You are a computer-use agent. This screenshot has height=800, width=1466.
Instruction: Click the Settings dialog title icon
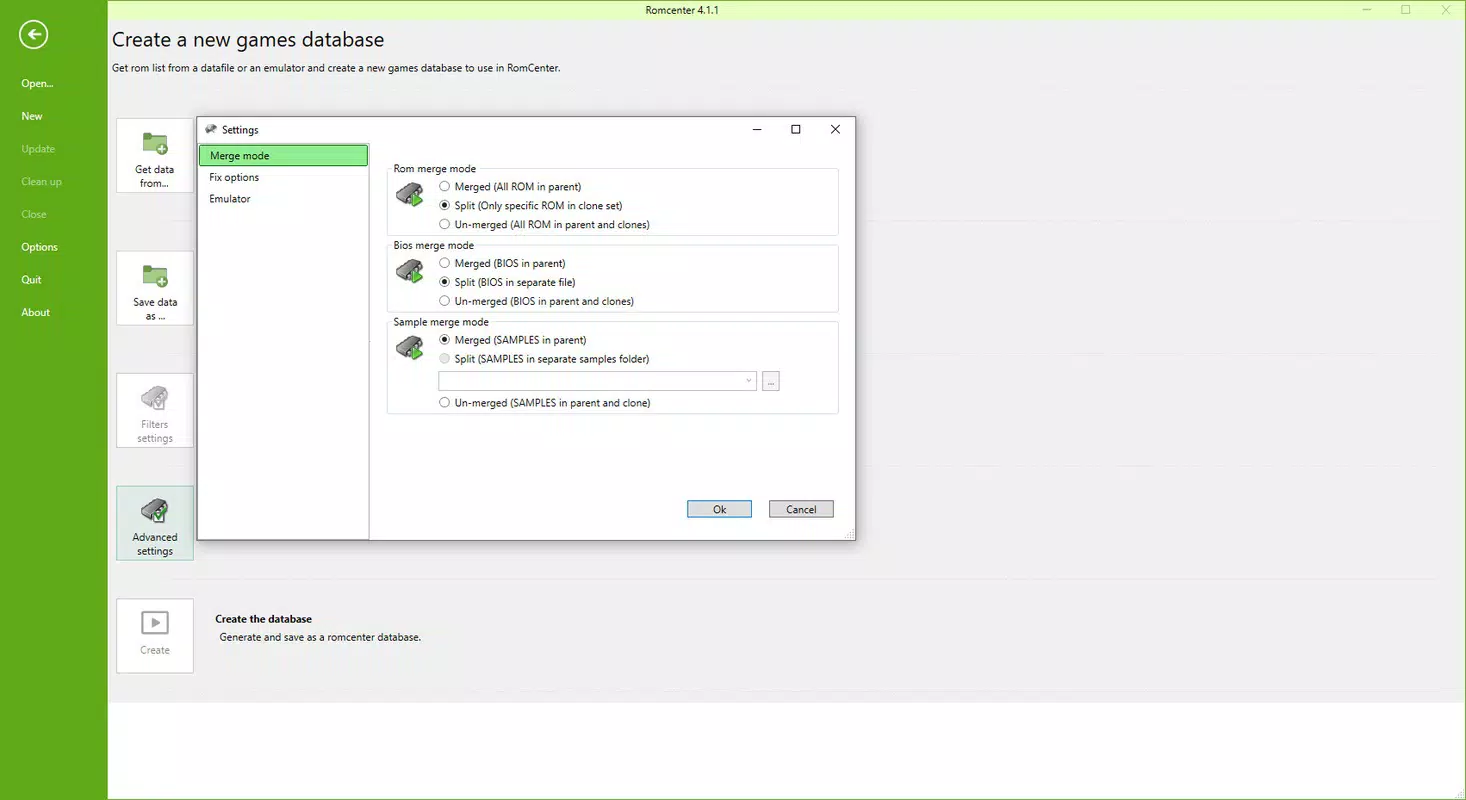tap(211, 129)
